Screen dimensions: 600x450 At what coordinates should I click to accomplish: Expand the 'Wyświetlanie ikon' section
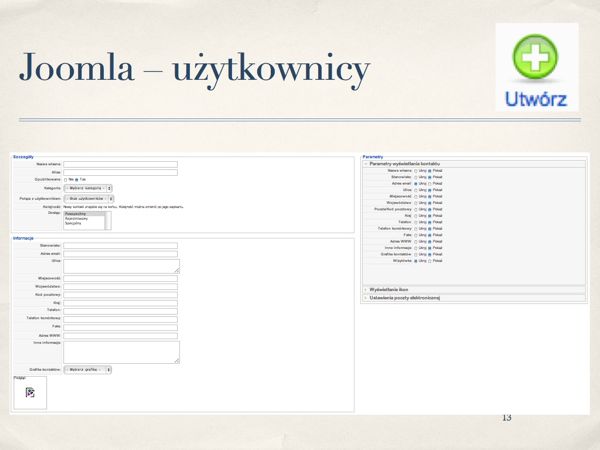tap(395, 289)
